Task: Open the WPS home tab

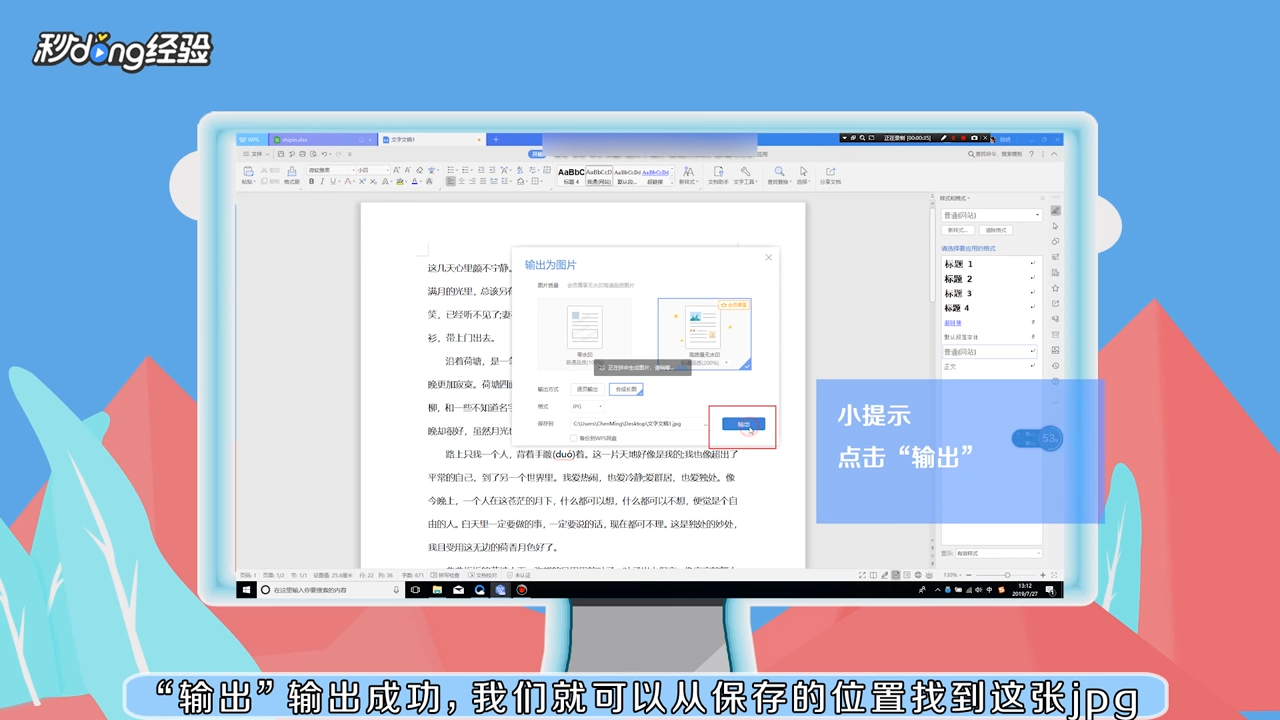Action: pyautogui.click(x=250, y=140)
